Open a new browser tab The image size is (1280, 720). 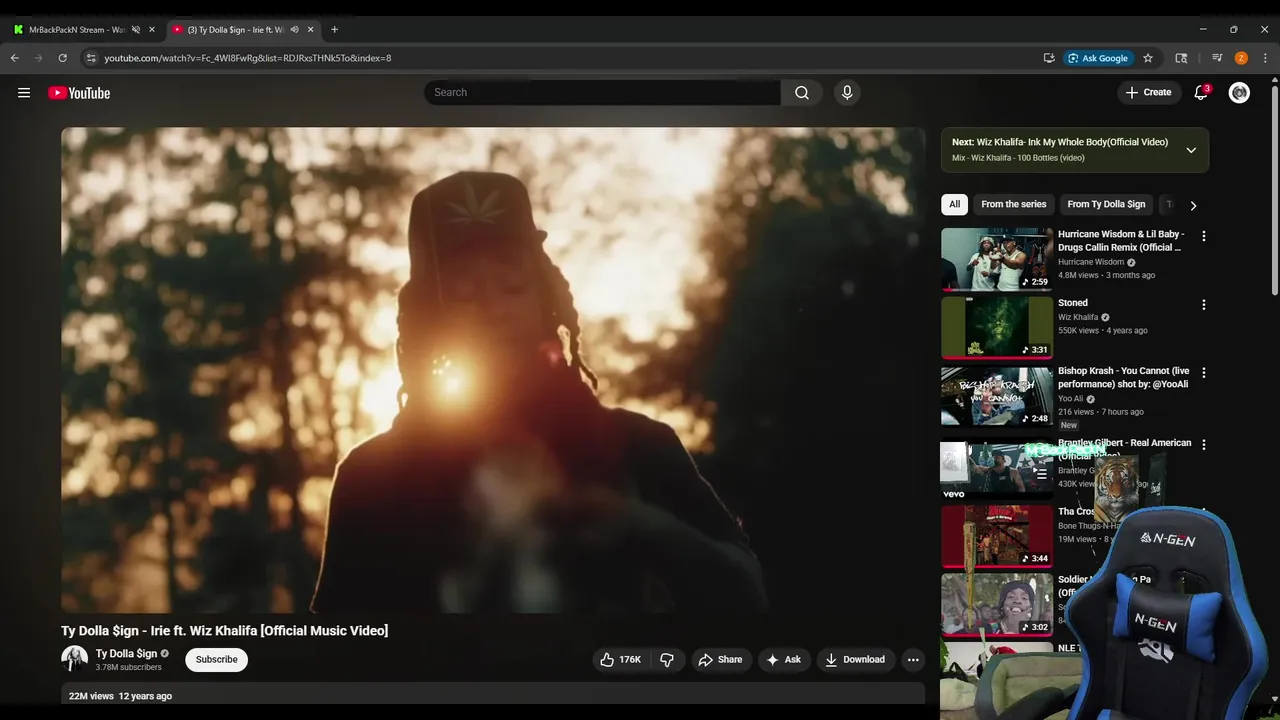(x=334, y=30)
